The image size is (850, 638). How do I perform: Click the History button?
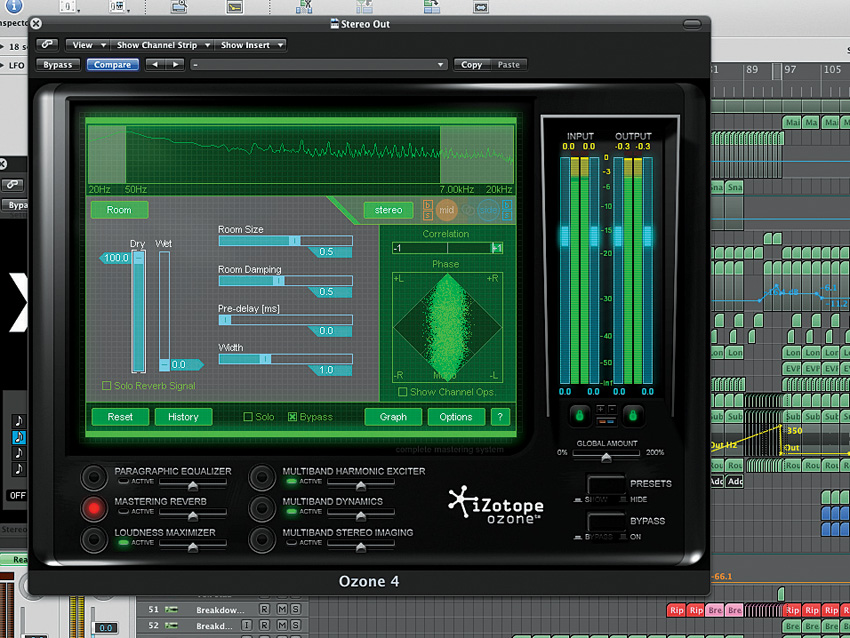pos(183,417)
